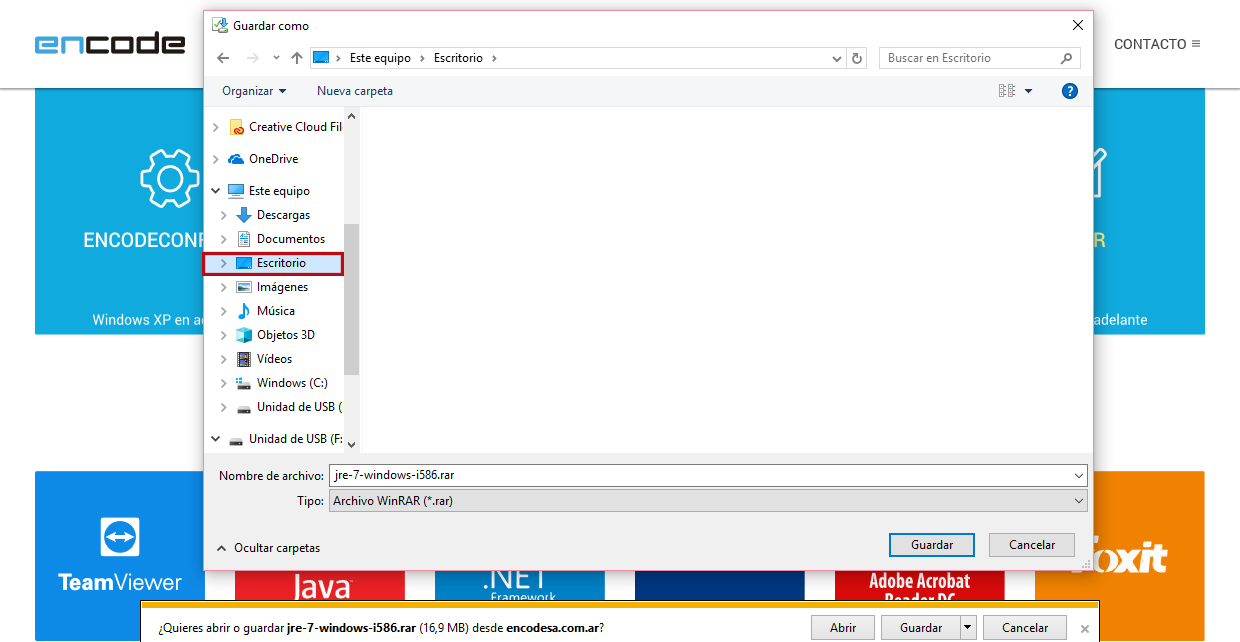Expand the Documentos tree node
Screen dimensions: 1240x642
(224, 239)
